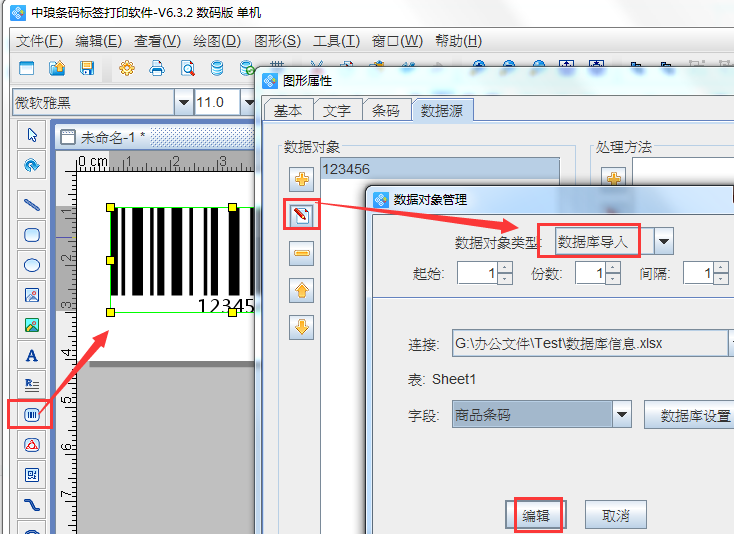734x534 pixels.
Task: Select the QR code tool in left toolbar
Action: coord(31,474)
